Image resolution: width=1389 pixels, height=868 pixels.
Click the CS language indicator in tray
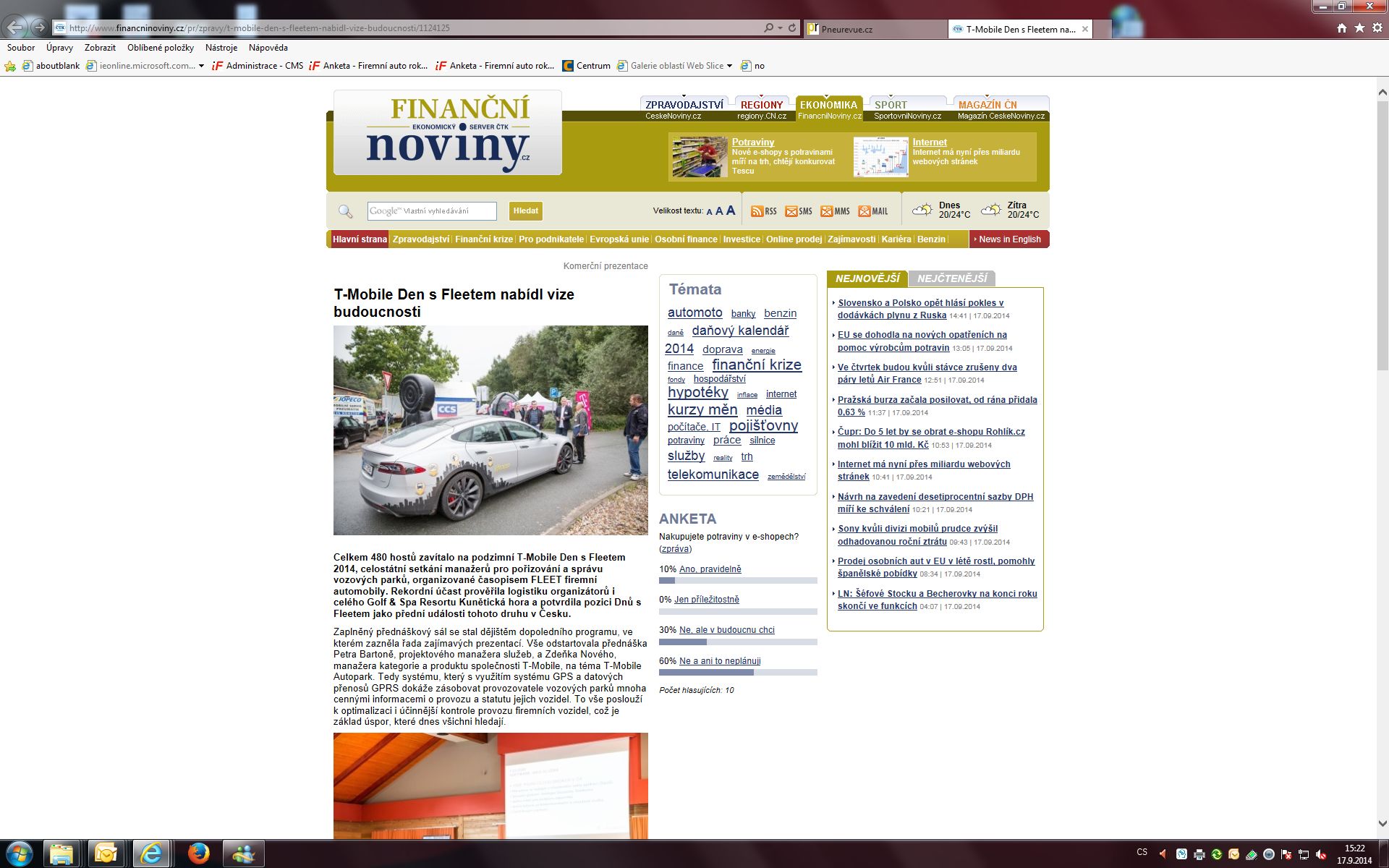pos(1142,851)
